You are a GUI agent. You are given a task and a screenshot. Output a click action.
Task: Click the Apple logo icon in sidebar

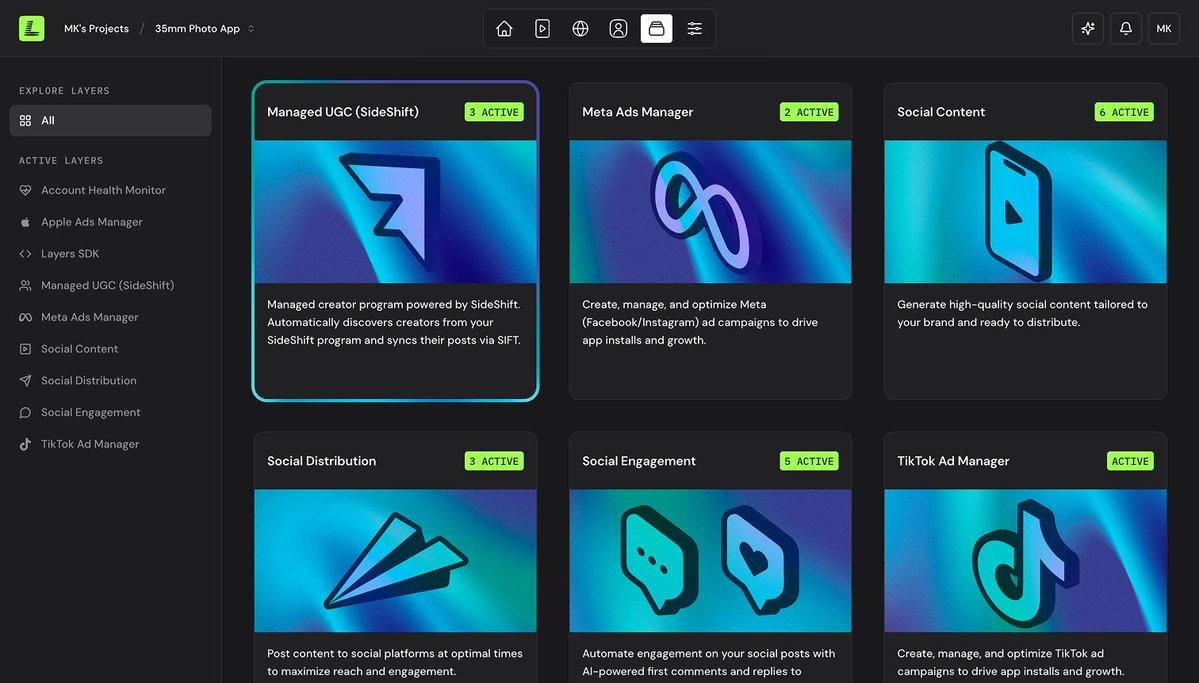point(25,222)
